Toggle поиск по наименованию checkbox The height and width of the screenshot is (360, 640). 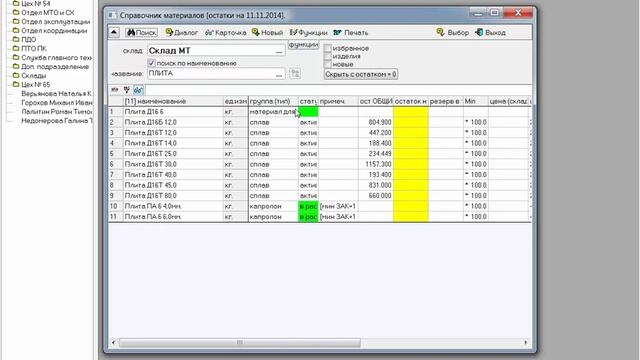click(151, 63)
